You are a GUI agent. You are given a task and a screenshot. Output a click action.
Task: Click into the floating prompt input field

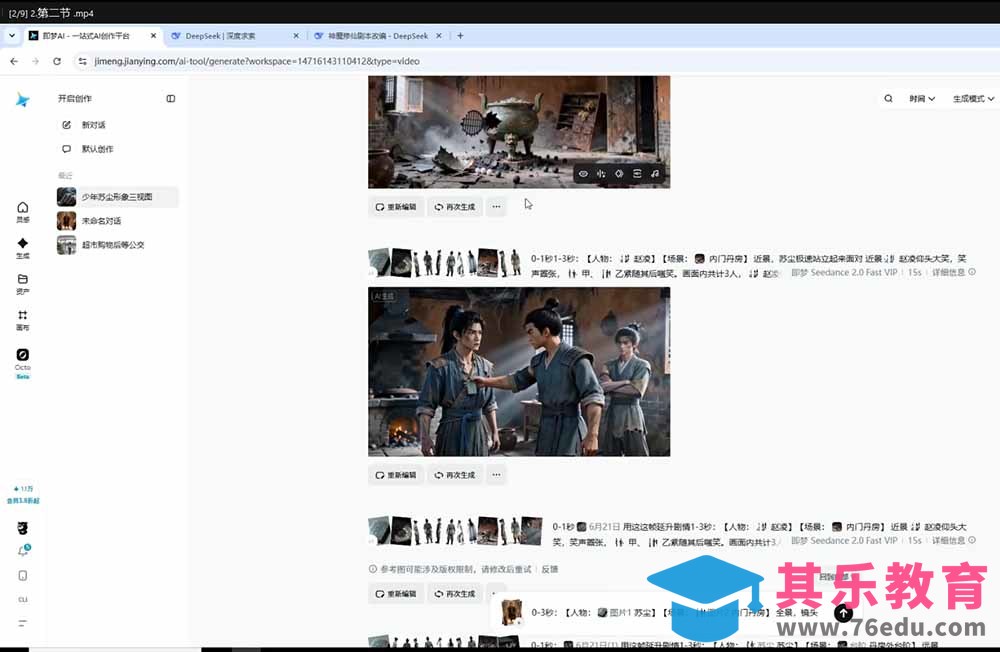click(676, 612)
